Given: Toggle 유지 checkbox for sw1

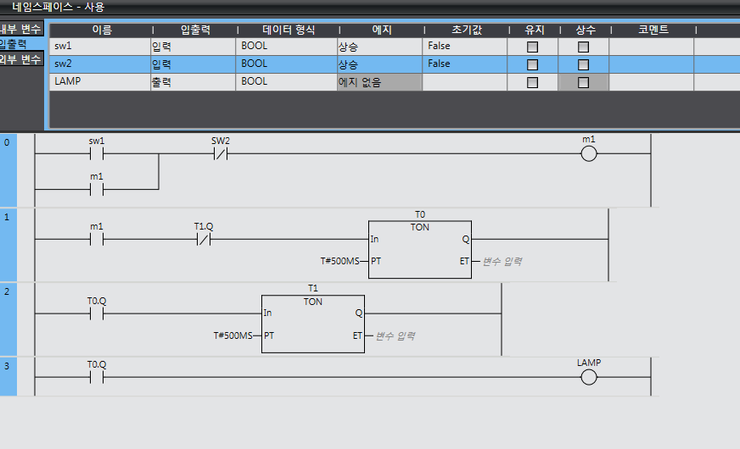Looking at the screenshot, I should tap(532, 47).
